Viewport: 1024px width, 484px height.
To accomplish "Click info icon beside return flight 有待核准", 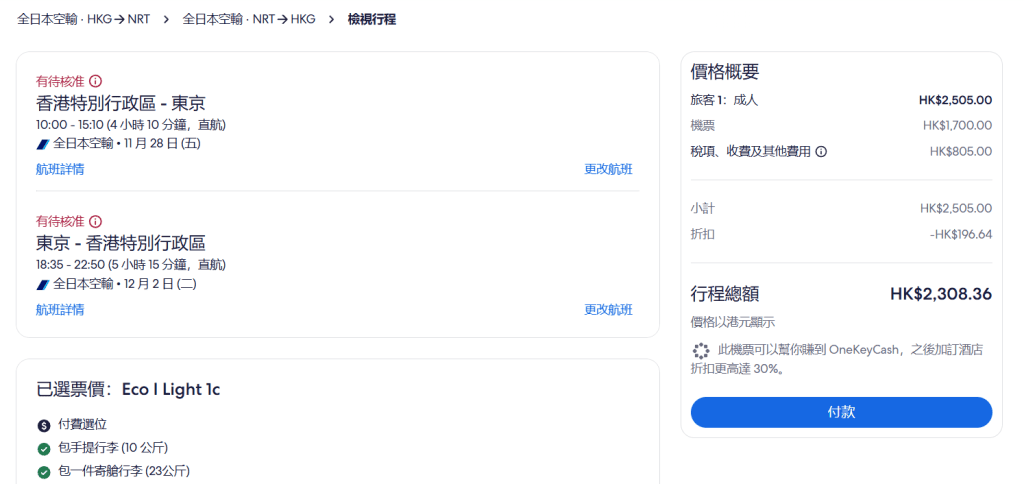I will (x=96, y=221).
